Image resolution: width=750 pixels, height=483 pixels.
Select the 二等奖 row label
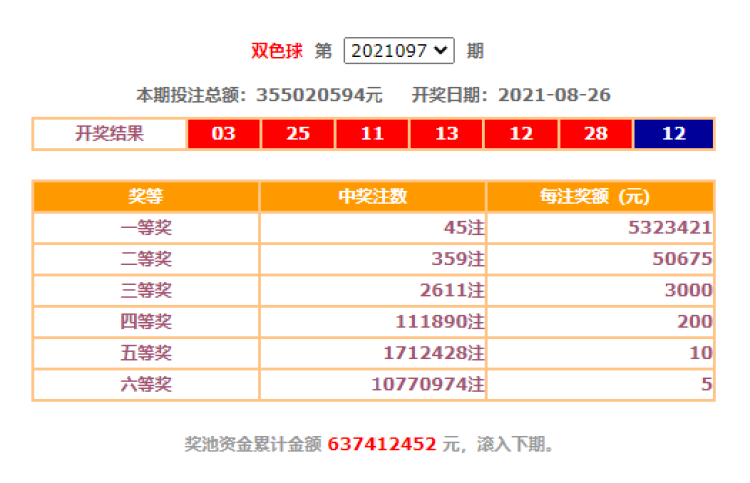pos(146,259)
